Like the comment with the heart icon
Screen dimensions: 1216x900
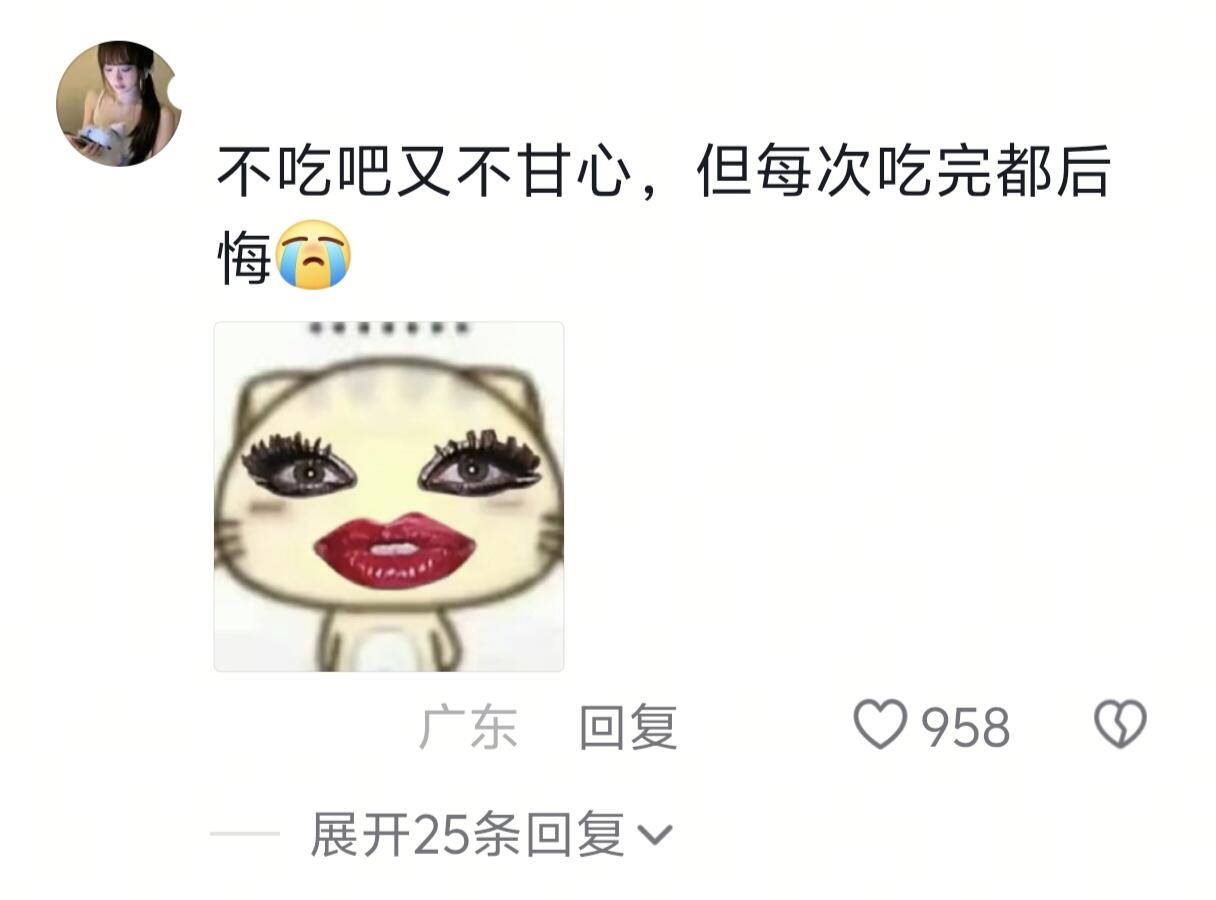tap(880, 725)
